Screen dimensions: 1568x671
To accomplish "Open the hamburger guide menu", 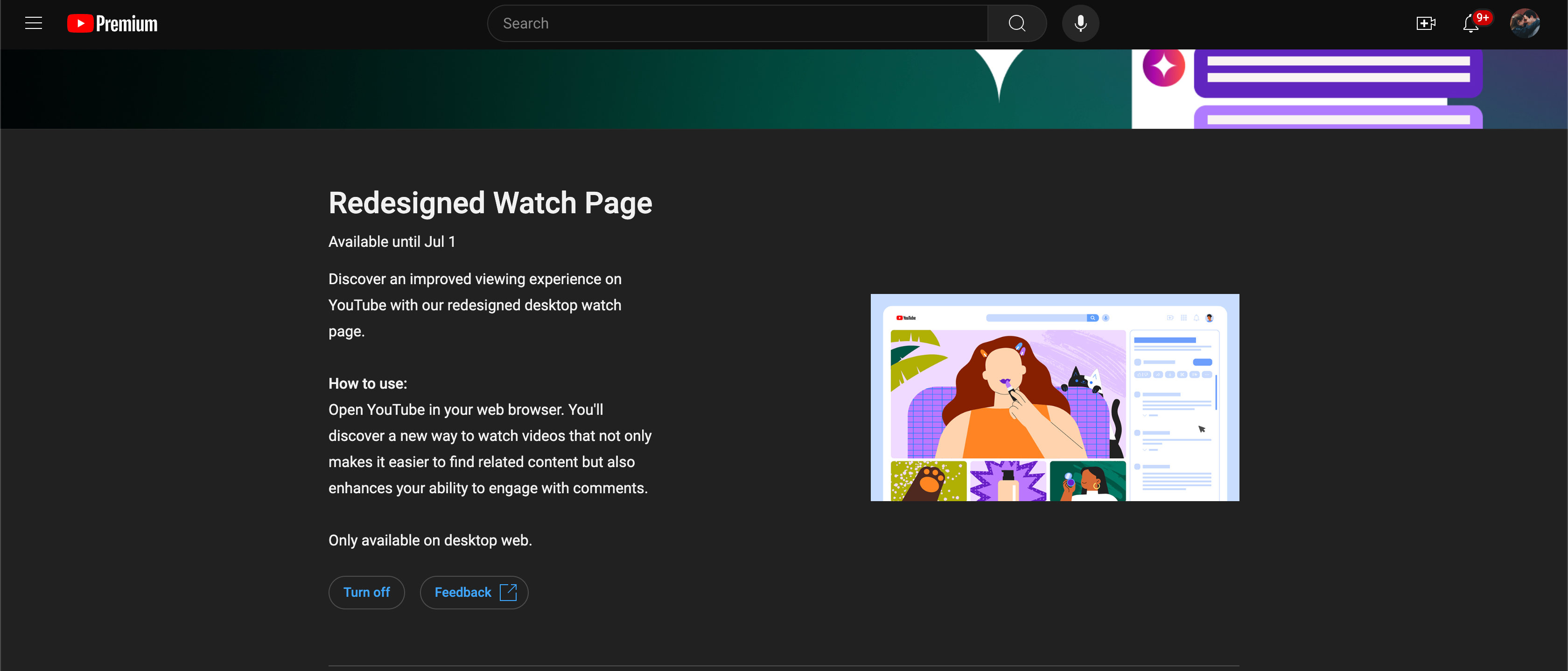I will click(x=34, y=23).
